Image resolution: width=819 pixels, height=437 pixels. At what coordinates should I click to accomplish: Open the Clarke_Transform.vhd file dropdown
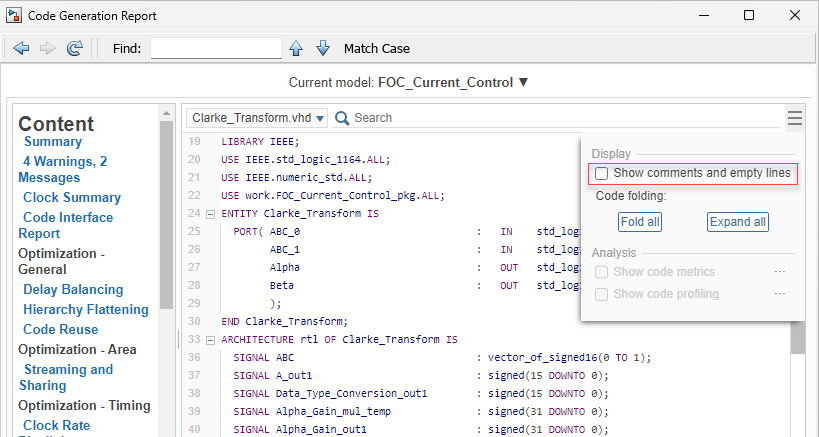point(258,118)
